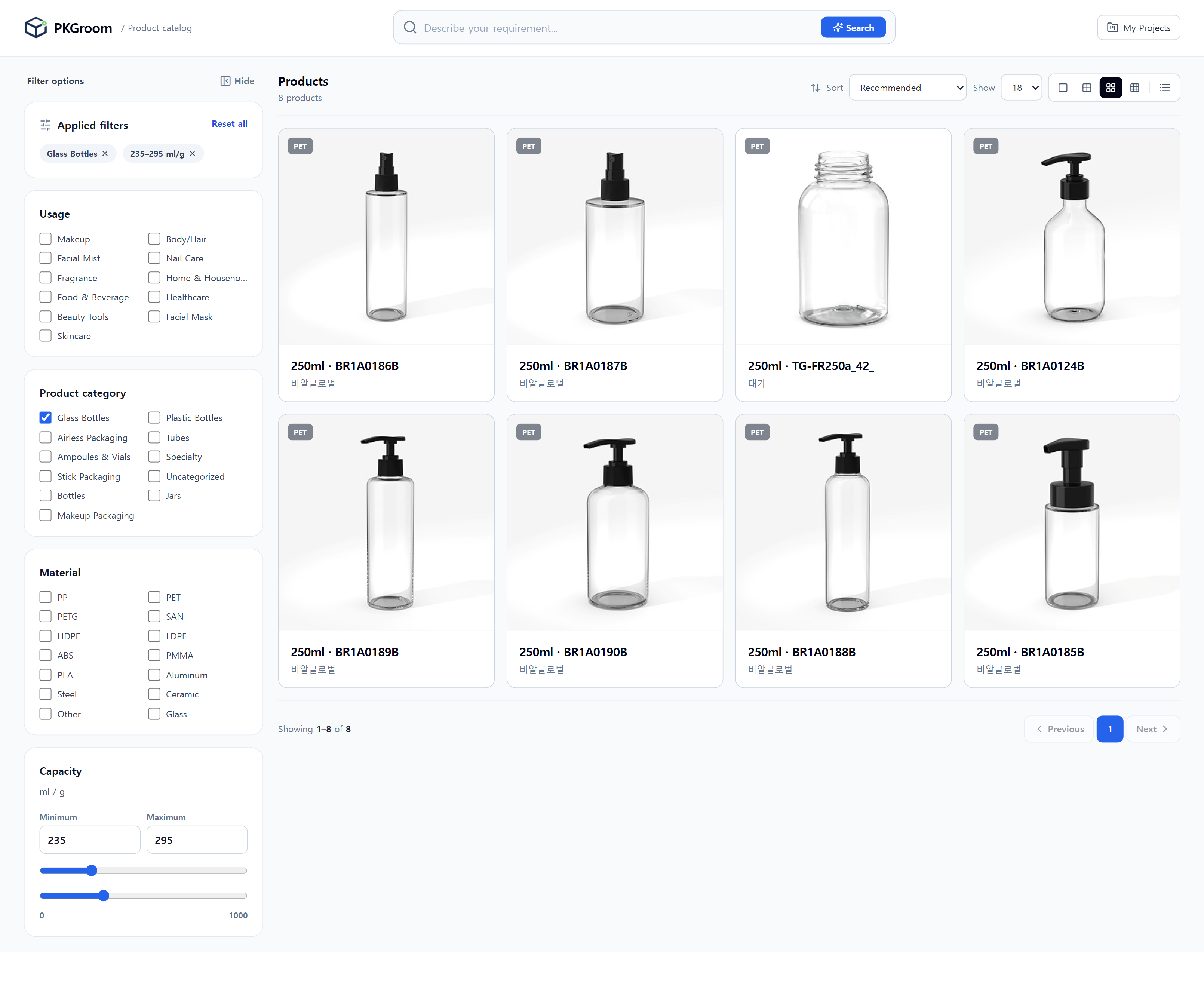The height and width of the screenshot is (988, 1204).
Task: Click the sort arrows icon
Action: tap(815, 88)
